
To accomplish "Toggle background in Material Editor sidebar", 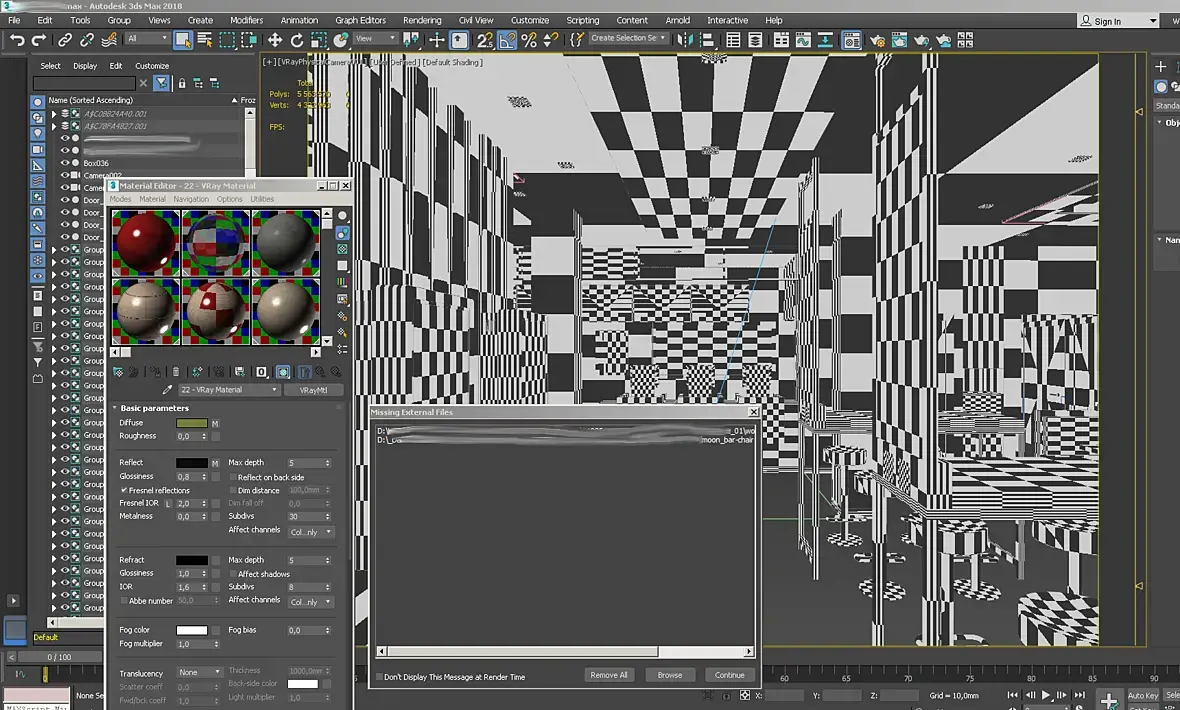I will 343,248.
